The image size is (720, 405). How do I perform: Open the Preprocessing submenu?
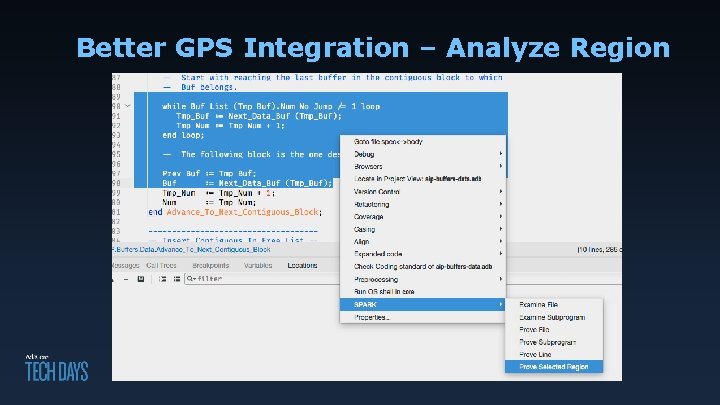(x=423, y=279)
